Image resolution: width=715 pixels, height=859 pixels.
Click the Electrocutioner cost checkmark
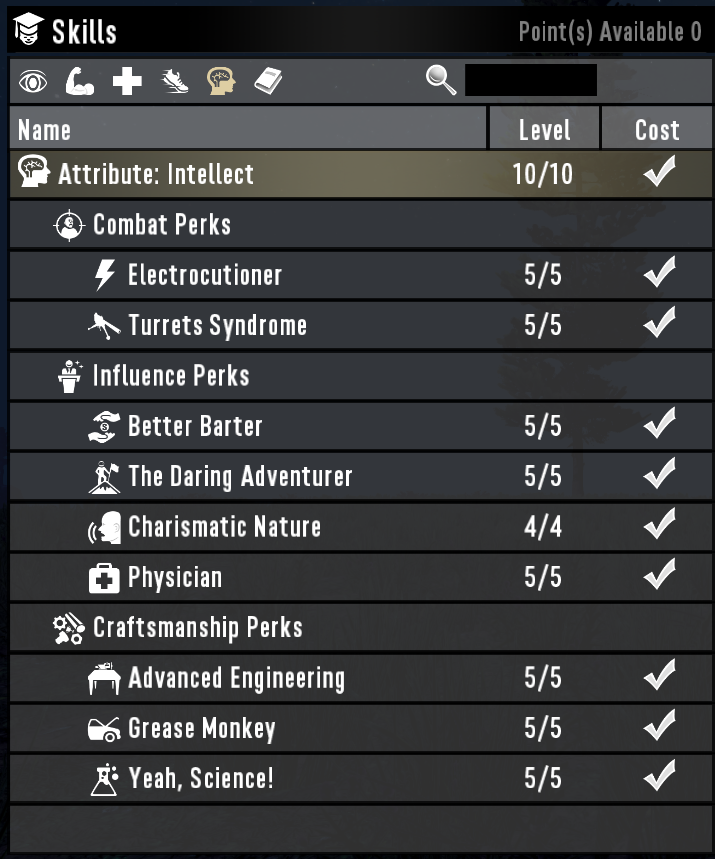pos(659,272)
